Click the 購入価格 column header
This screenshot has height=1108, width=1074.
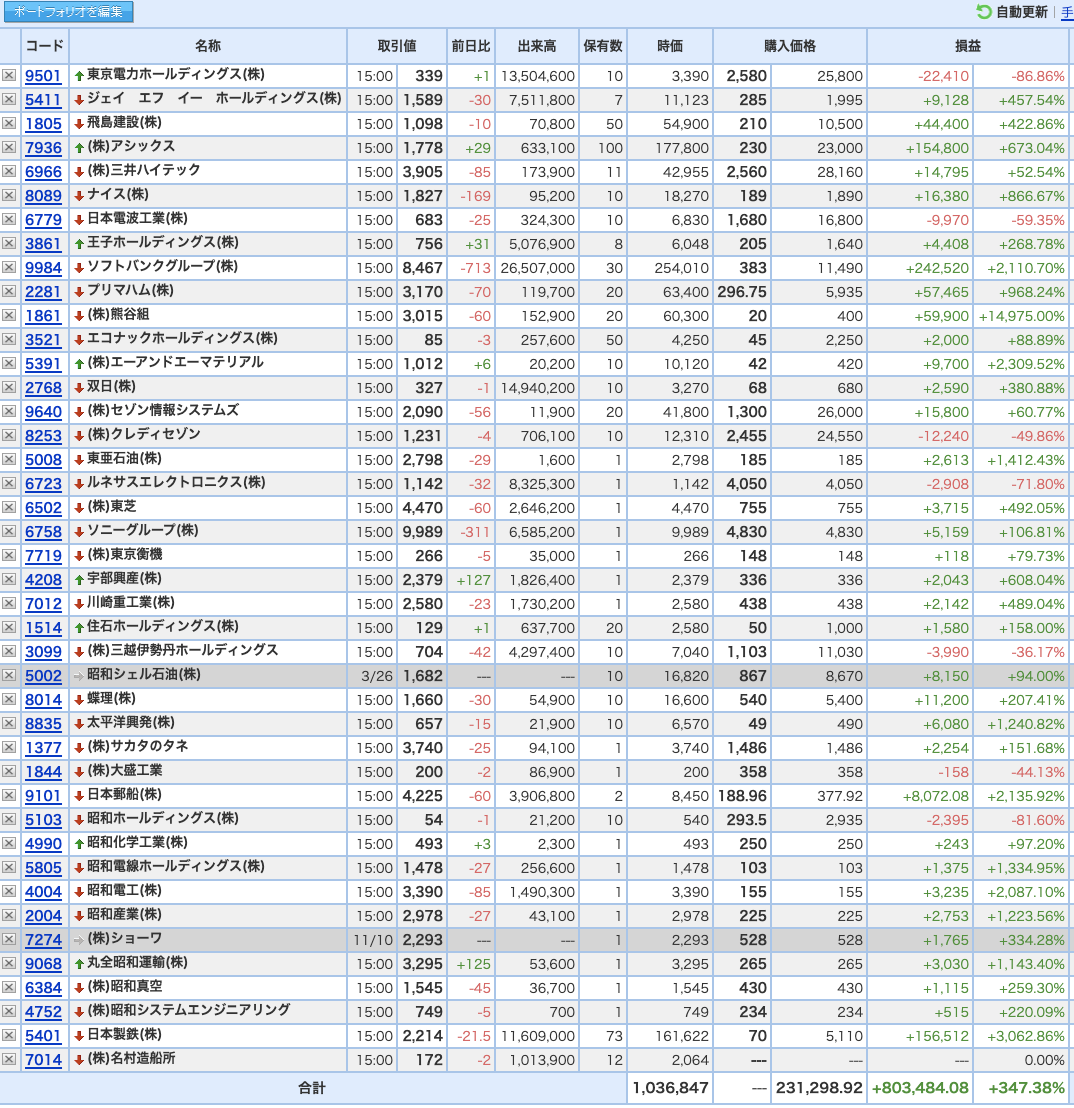pos(789,46)
